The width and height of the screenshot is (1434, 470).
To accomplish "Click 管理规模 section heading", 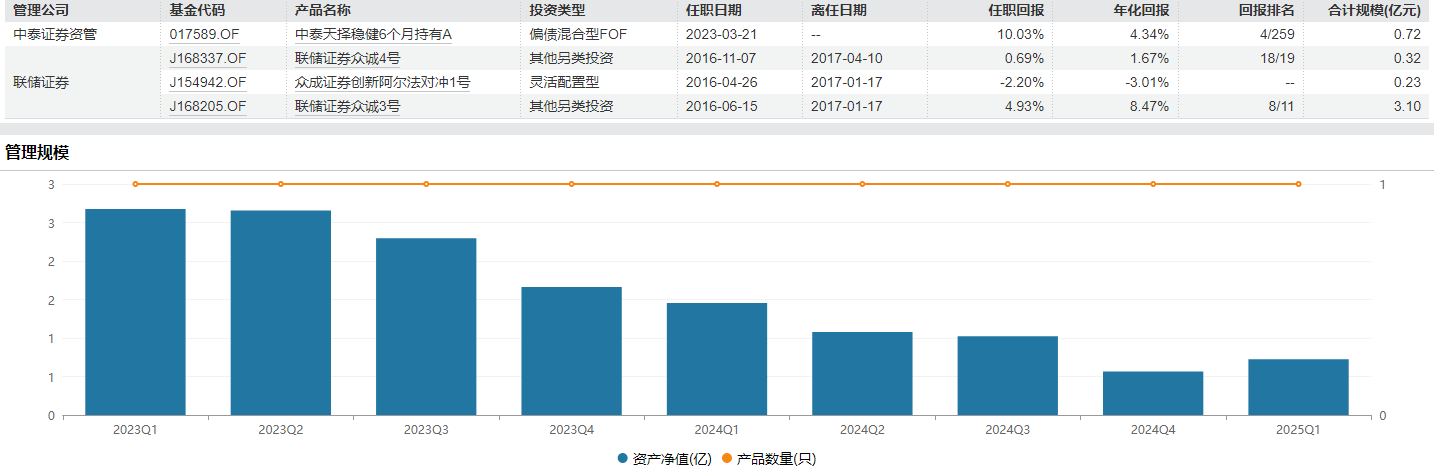I will 37,153.
